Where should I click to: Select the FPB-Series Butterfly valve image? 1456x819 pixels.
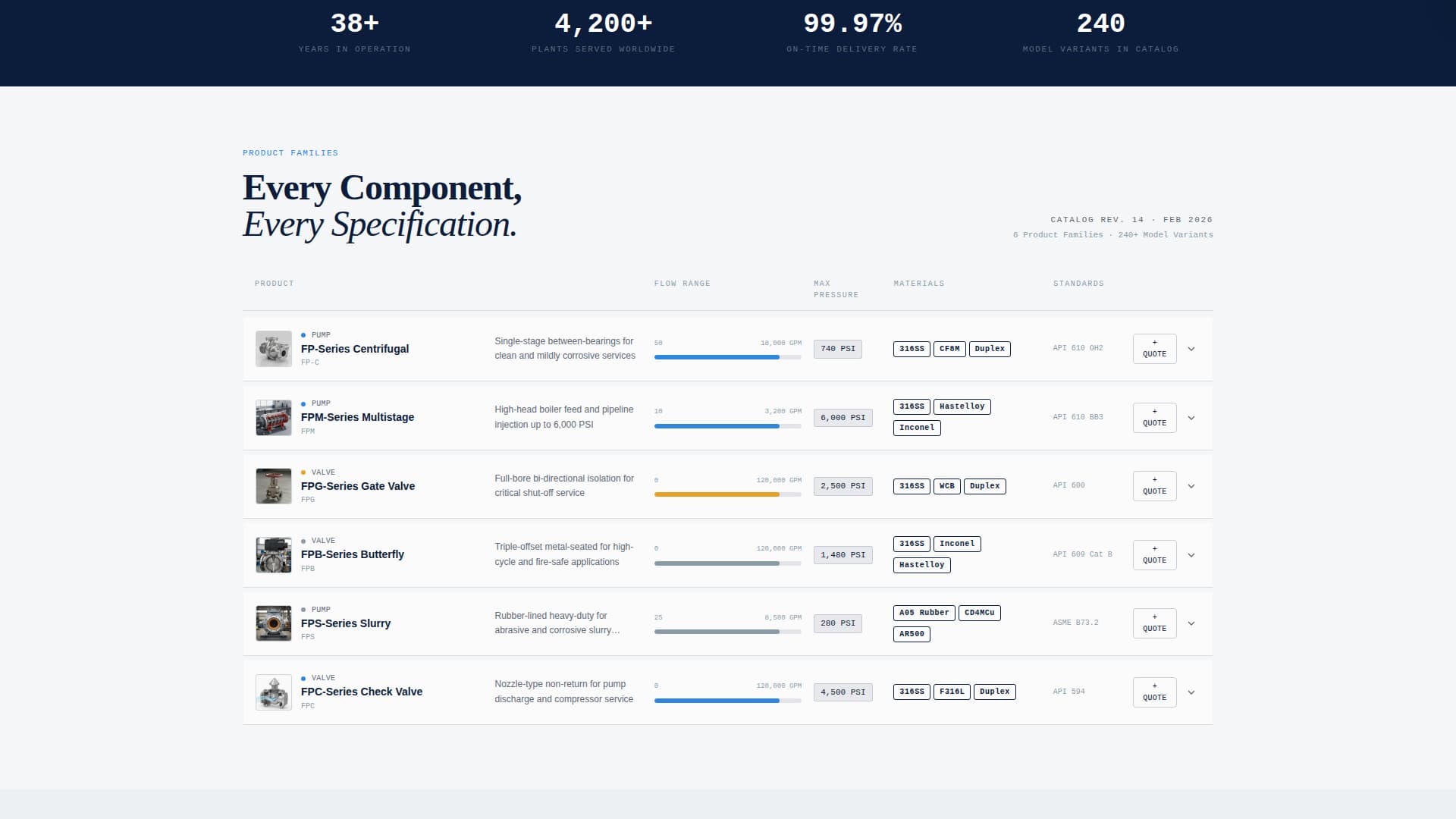tap(274, 554)
